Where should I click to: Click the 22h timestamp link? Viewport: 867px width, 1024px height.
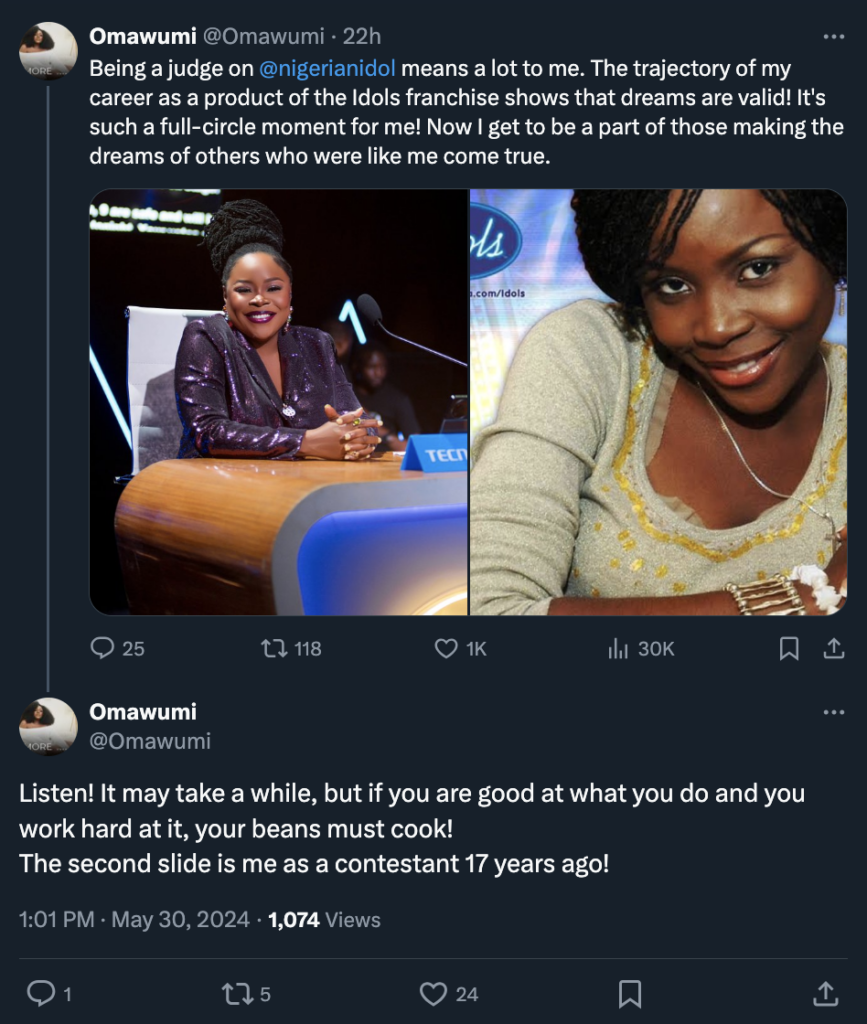pyautogui.click(x=362, y=36)
